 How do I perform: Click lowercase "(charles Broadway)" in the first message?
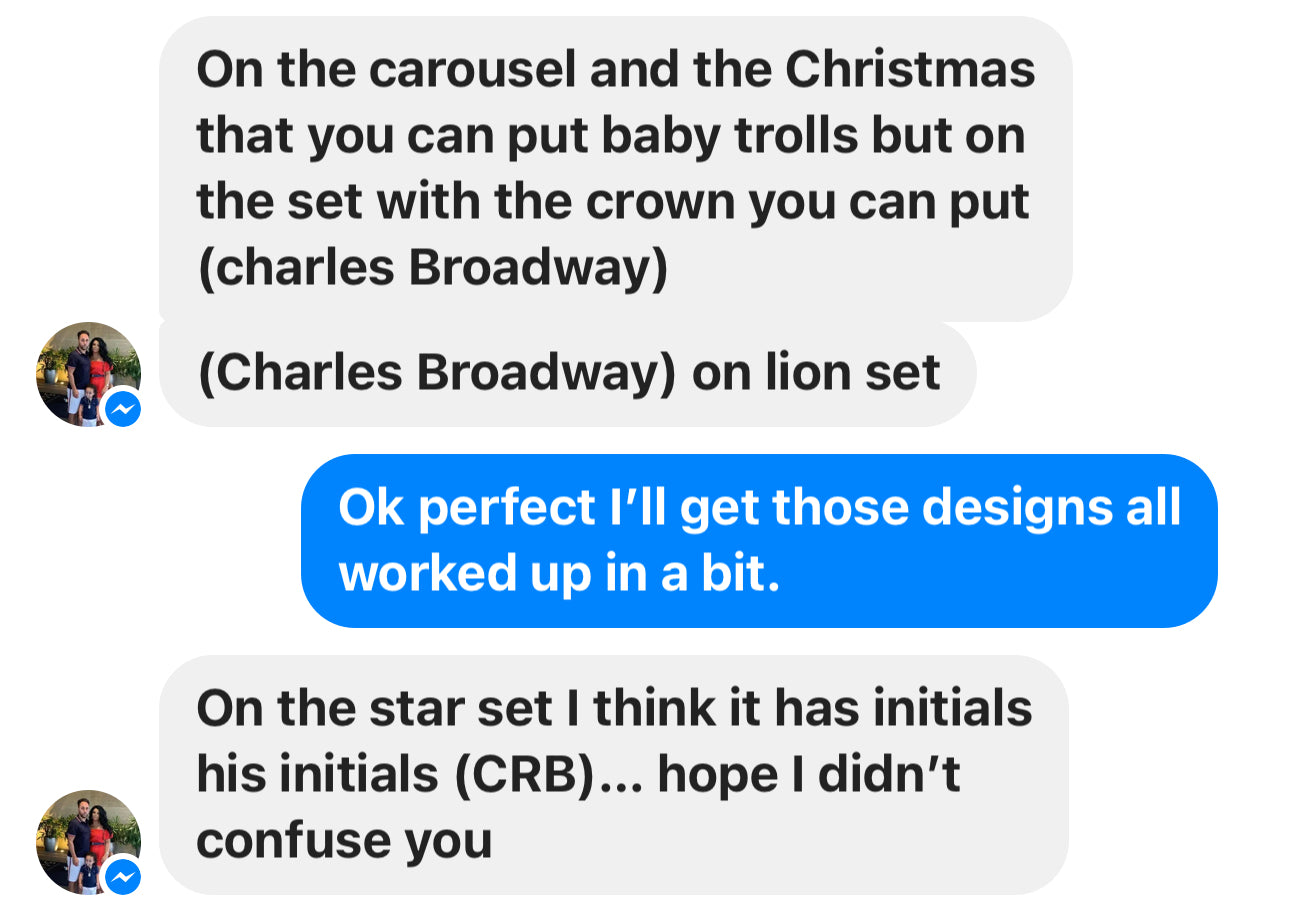point(432,268)
